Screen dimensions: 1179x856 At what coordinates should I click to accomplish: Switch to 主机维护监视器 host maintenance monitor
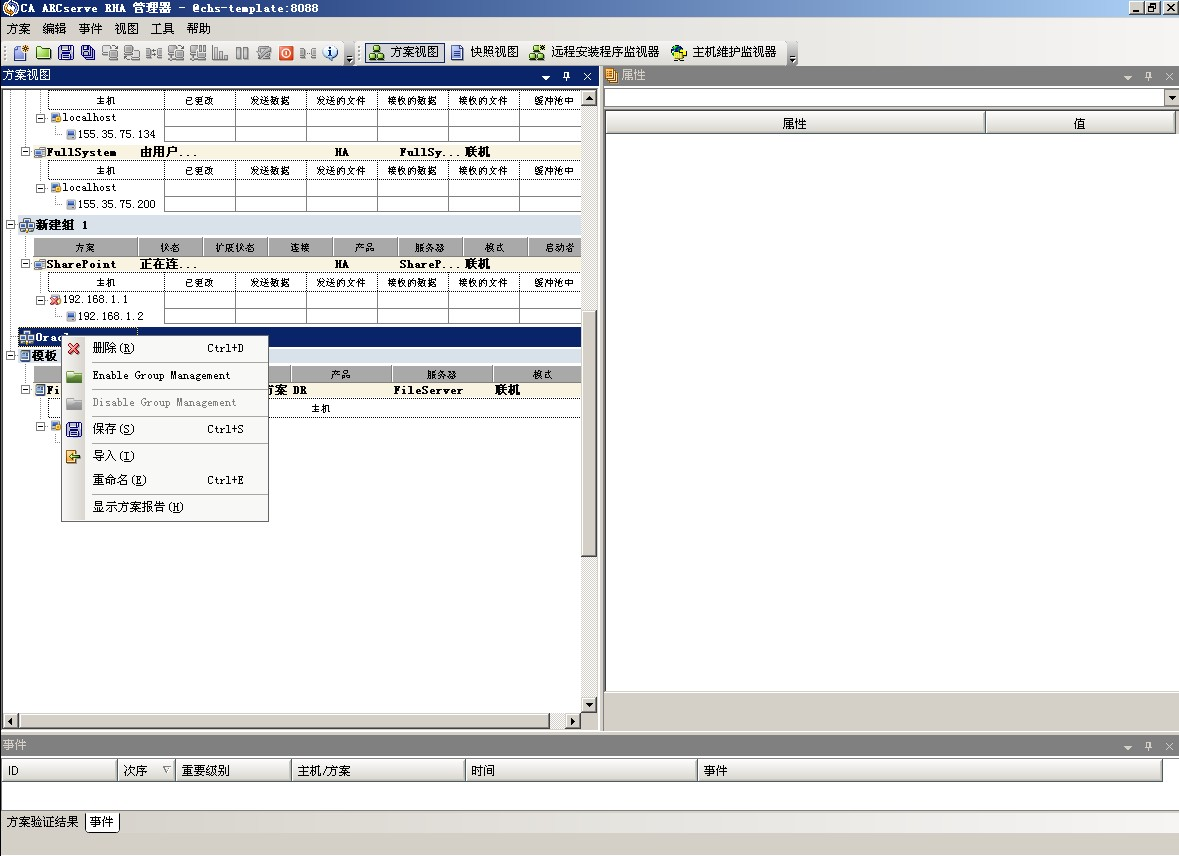click(723, 52)
